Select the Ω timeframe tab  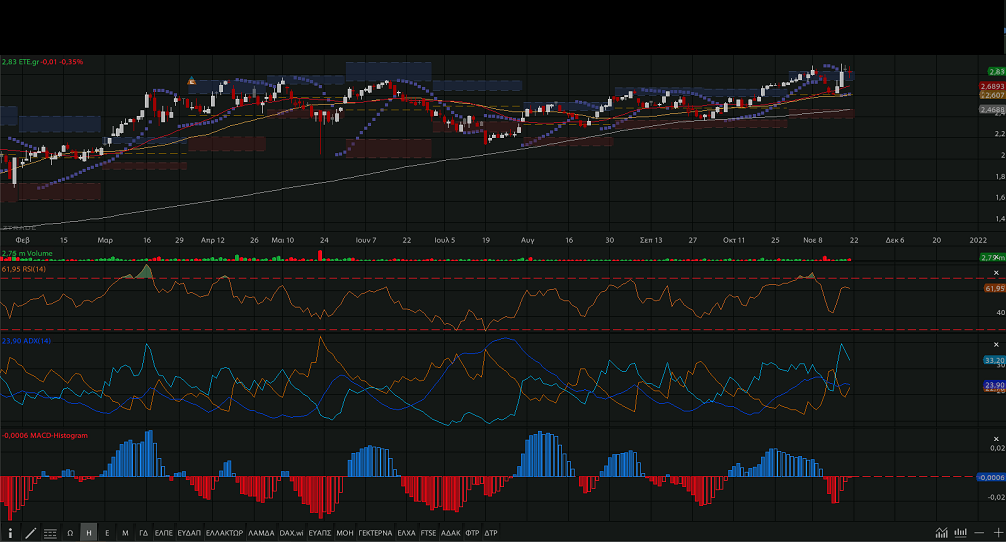[x=70, y=533]
